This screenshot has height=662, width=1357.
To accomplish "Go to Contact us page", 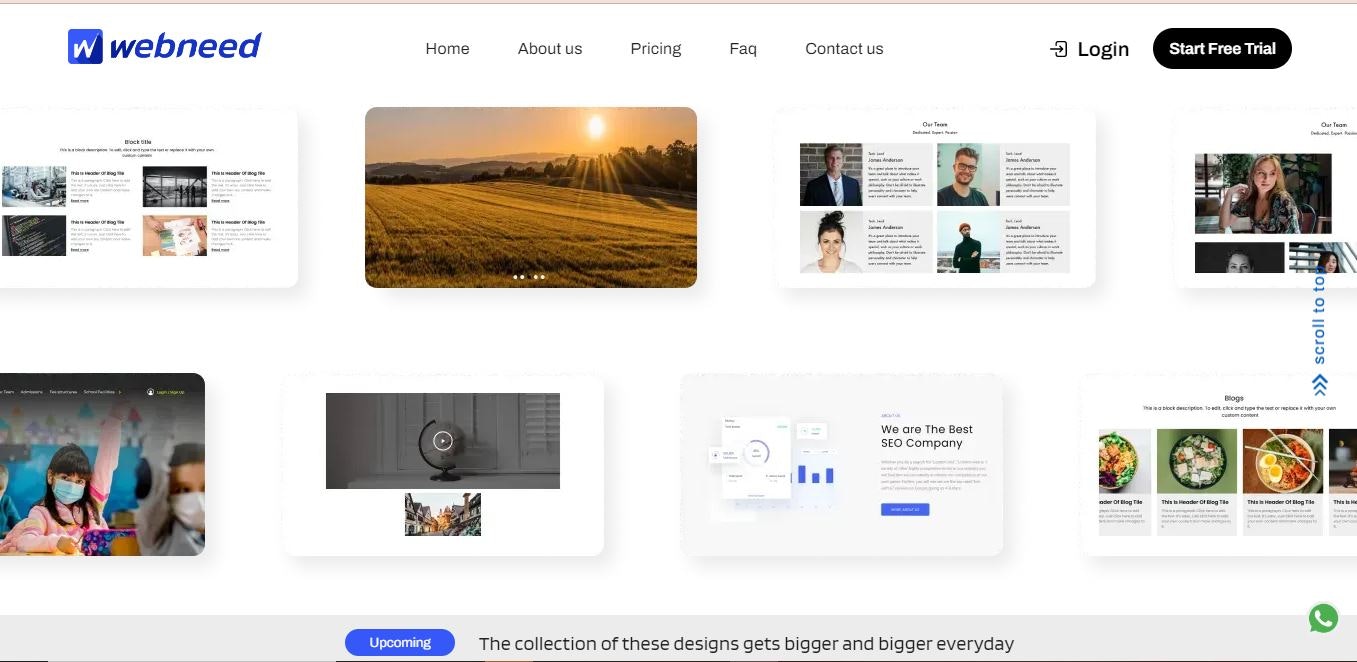I will [844, 48].
